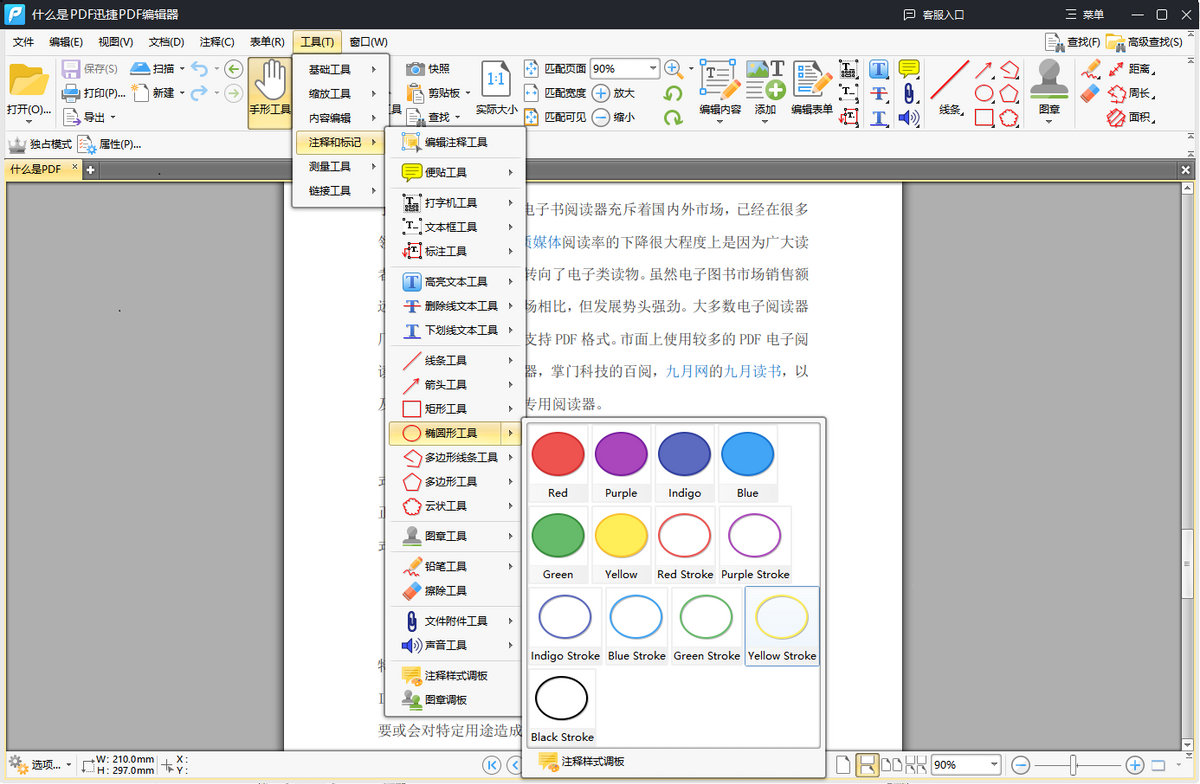1200x784 pixels.
Task: Choose Green Stroke ellipse style
Action: pyautogui.click(x=707, y=626)
